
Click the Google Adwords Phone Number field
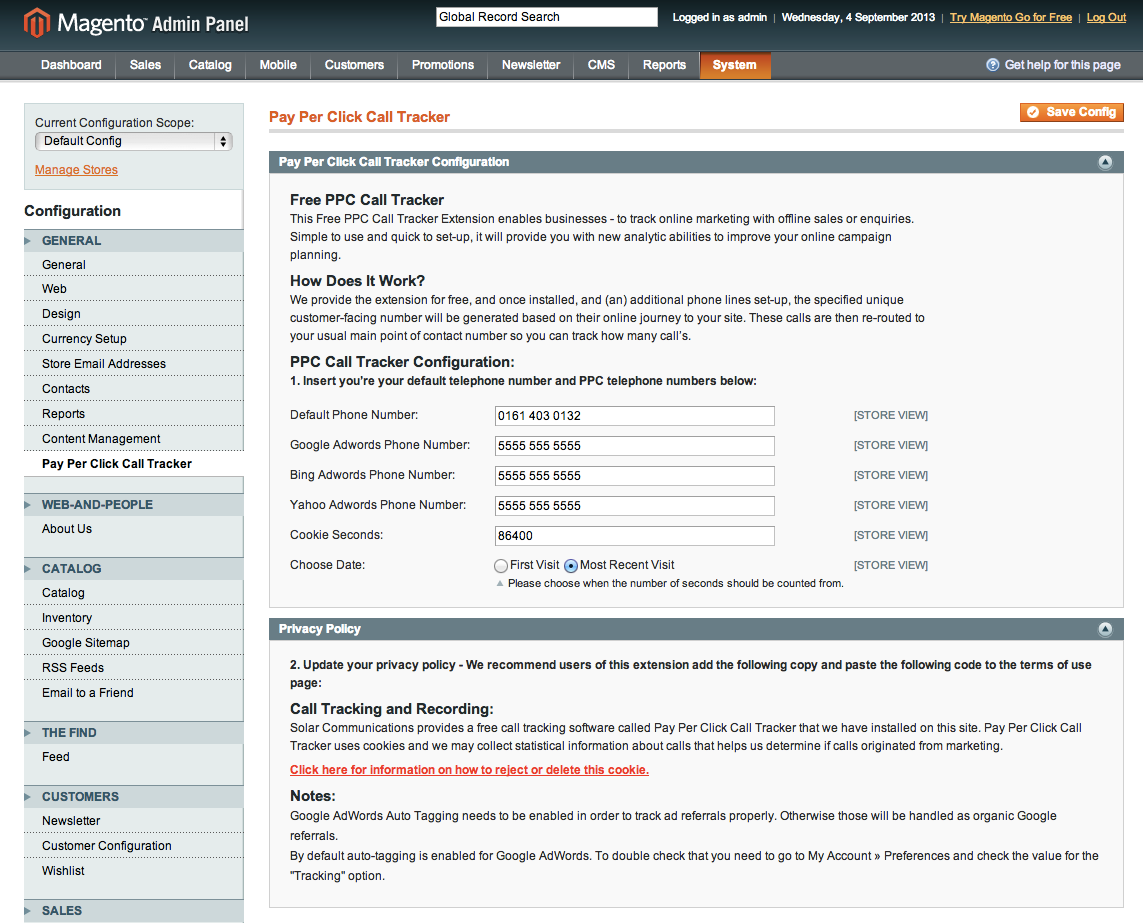[634, 445]
